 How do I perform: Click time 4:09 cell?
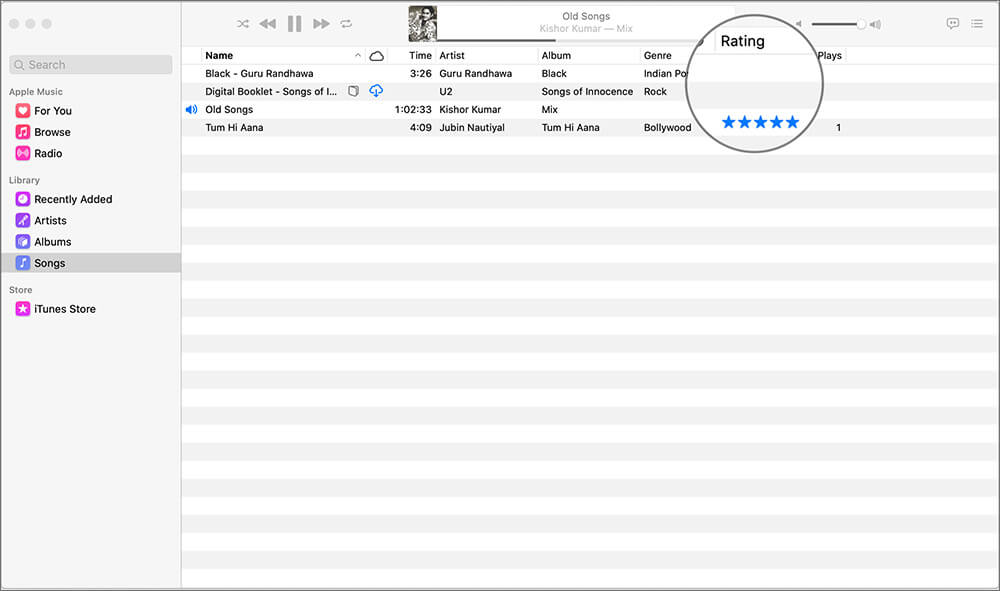coord(421,127)
